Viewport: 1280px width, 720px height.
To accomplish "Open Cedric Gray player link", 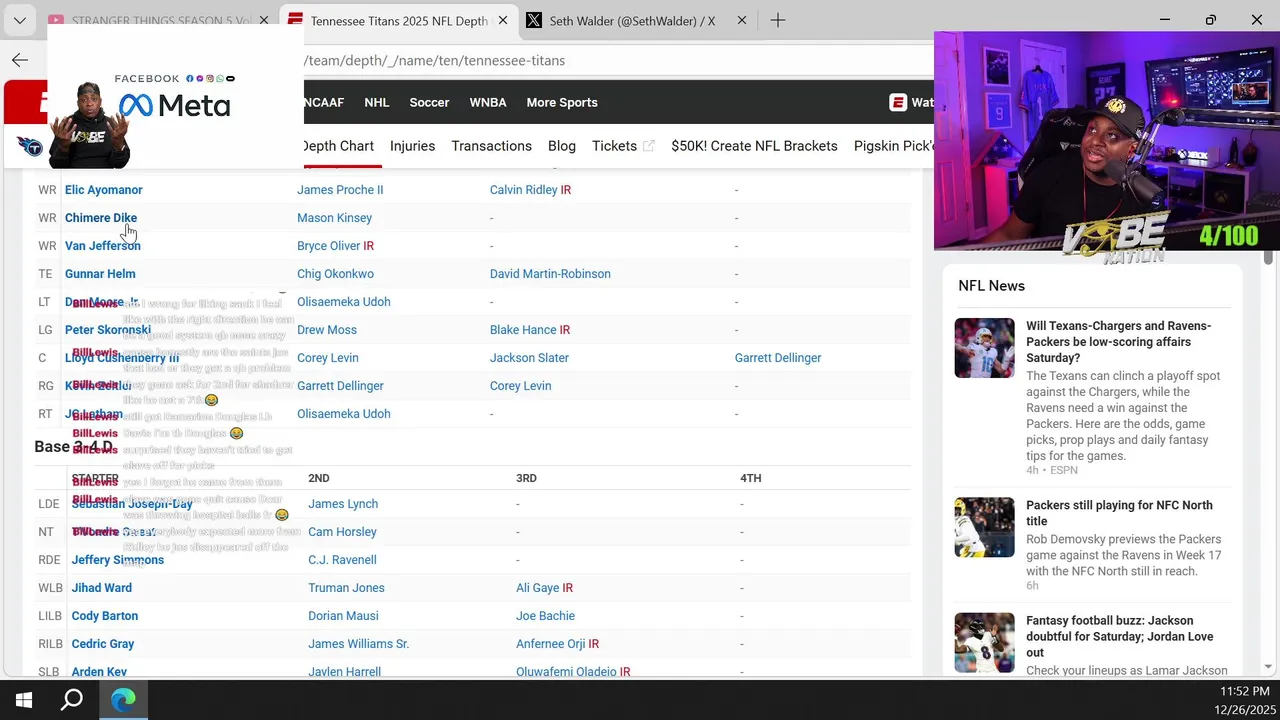I will click(x=103, y=644).
